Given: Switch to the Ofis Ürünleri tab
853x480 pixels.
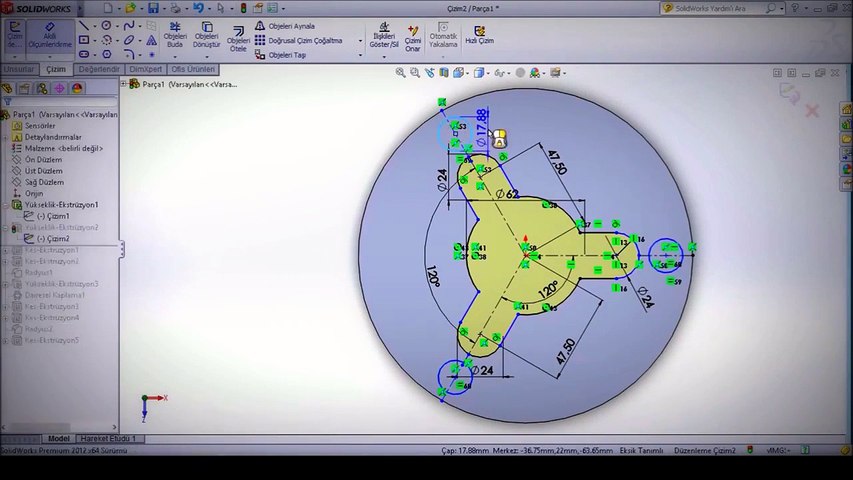Looking at the screenshot, I should click(x=193, y=69).
